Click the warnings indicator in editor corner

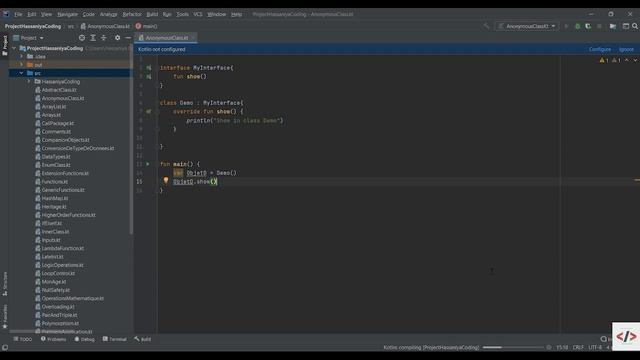click(x=610, y=60)
